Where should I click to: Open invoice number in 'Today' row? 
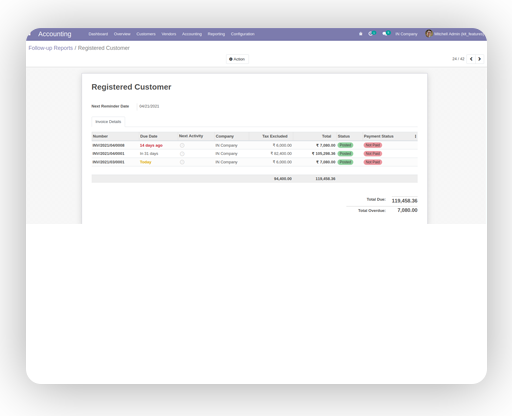108,162
